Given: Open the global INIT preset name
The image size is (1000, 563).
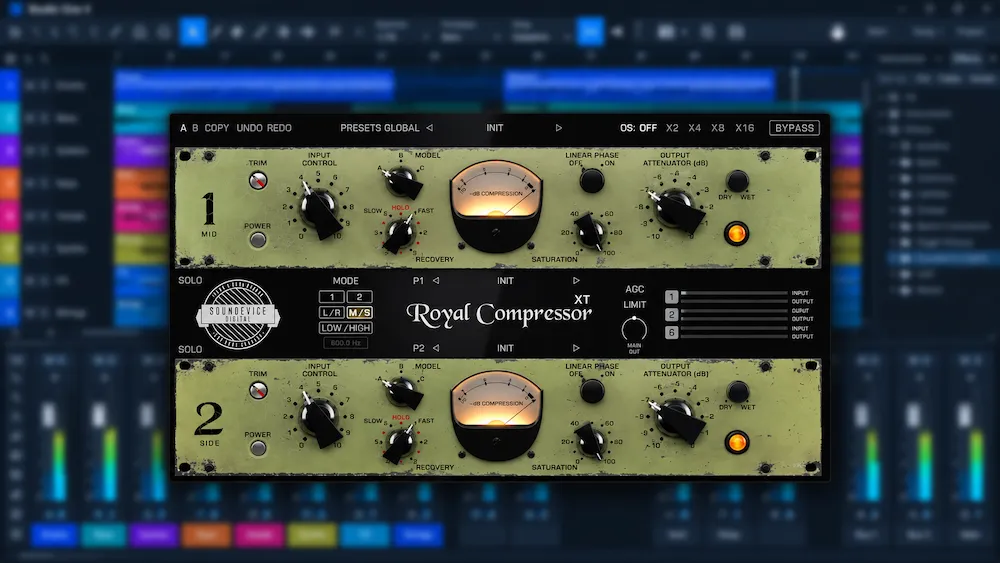Looking at the screenshot, I should click(495, 128).
